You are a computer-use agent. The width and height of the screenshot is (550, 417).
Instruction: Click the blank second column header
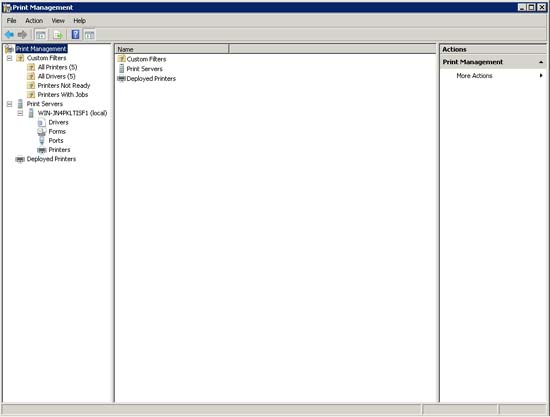(x=332, y=49)
